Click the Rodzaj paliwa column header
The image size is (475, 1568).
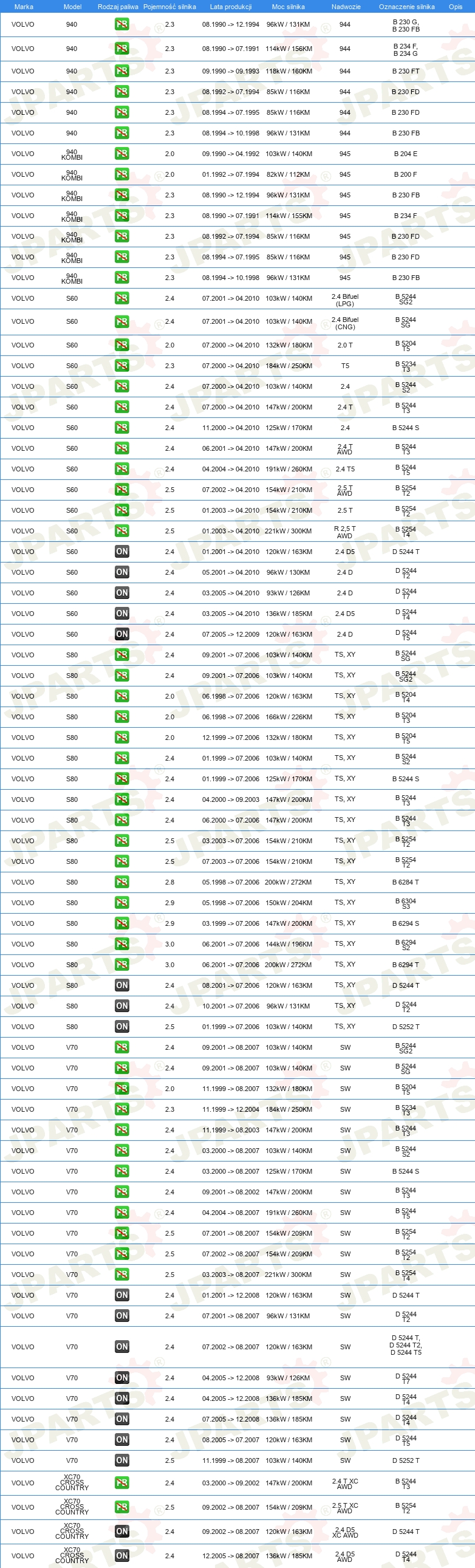tap(118, 7)
